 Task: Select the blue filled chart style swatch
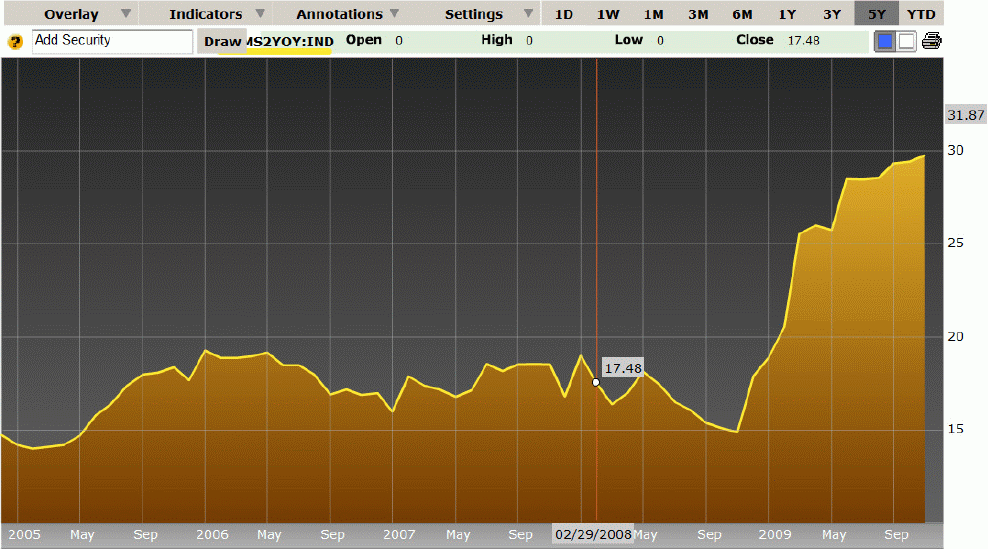885,41
